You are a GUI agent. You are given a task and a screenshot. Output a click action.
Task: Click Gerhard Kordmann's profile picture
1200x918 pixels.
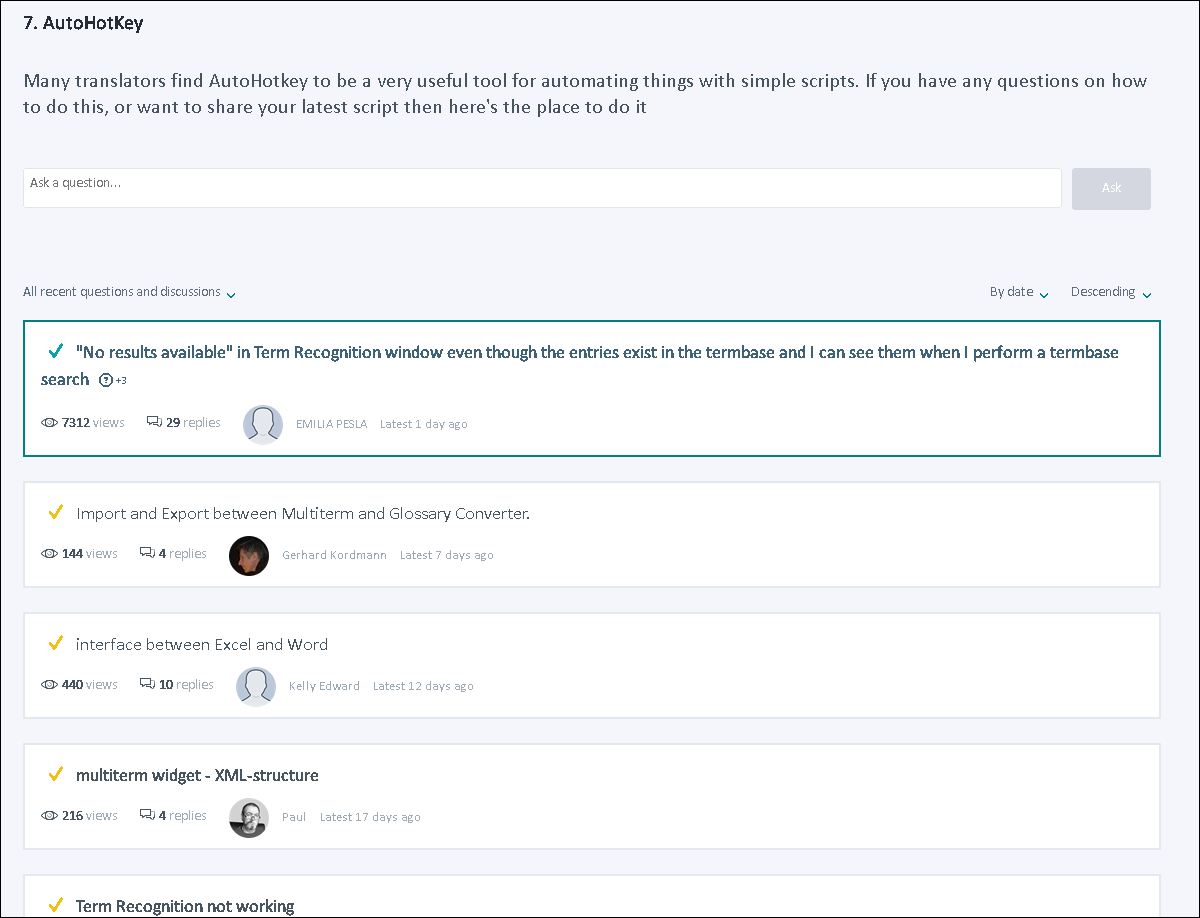(x=248, y=556)
